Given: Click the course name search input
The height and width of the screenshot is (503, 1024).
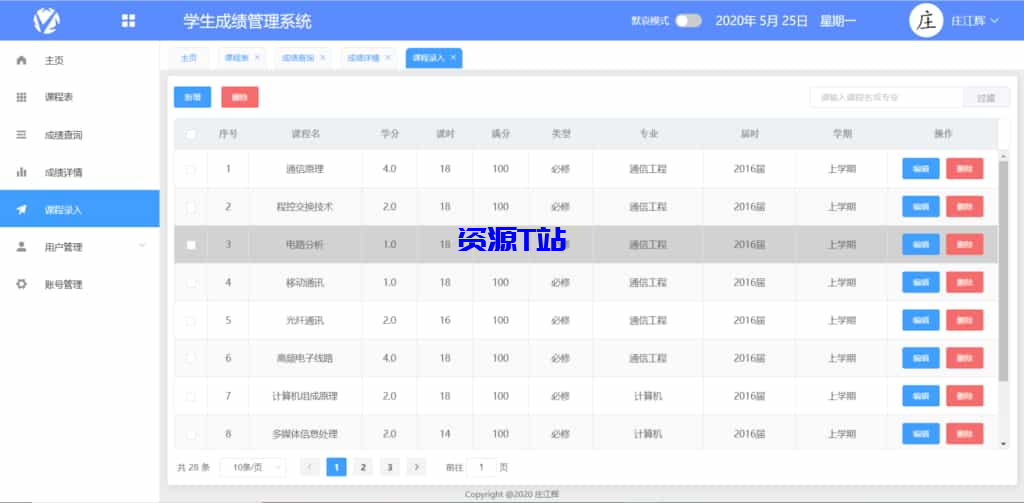Looking at the screenshot, I should coord(887,97).
